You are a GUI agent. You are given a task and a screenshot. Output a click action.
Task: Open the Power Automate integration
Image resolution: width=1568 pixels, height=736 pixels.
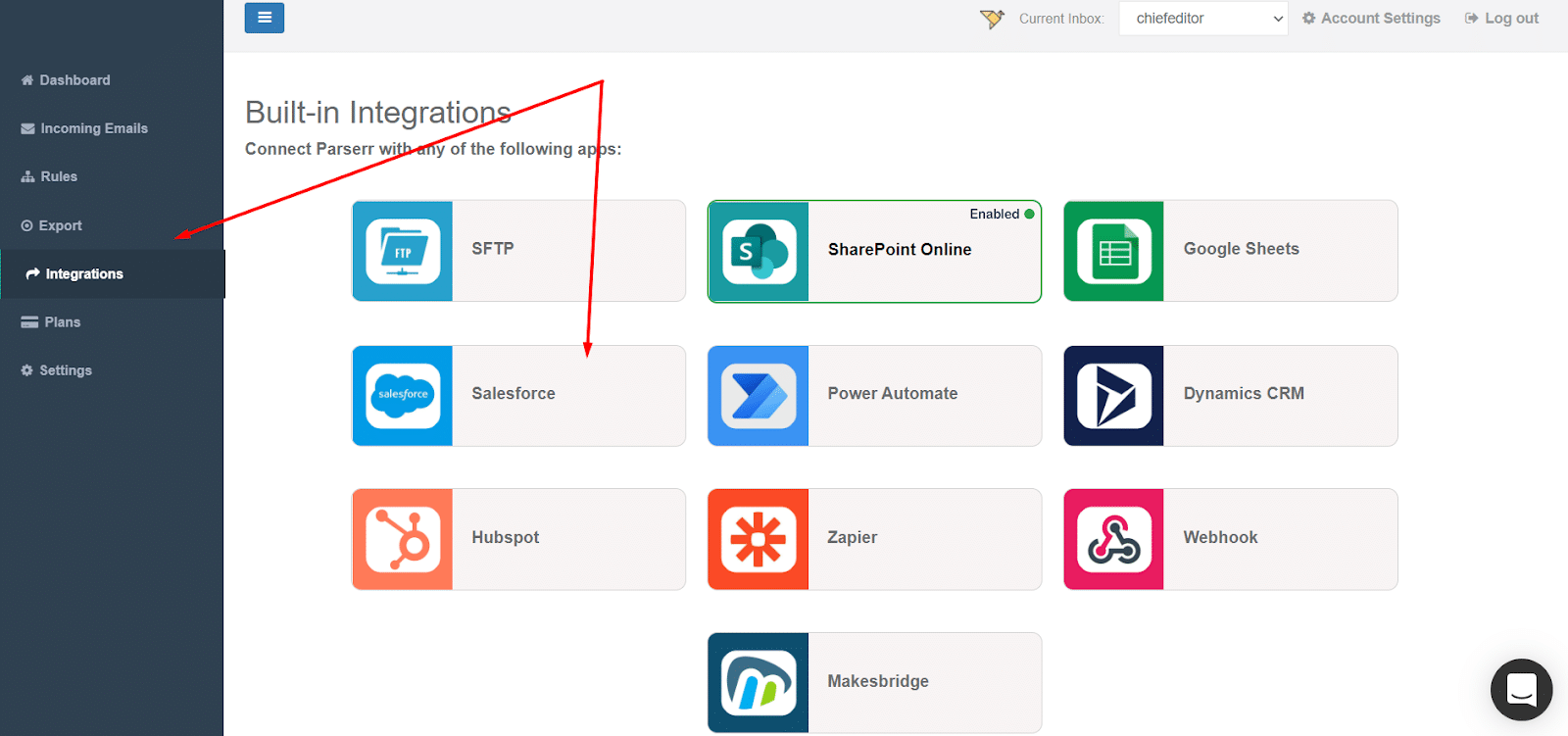pyautogui.click(x=874, y=396)
